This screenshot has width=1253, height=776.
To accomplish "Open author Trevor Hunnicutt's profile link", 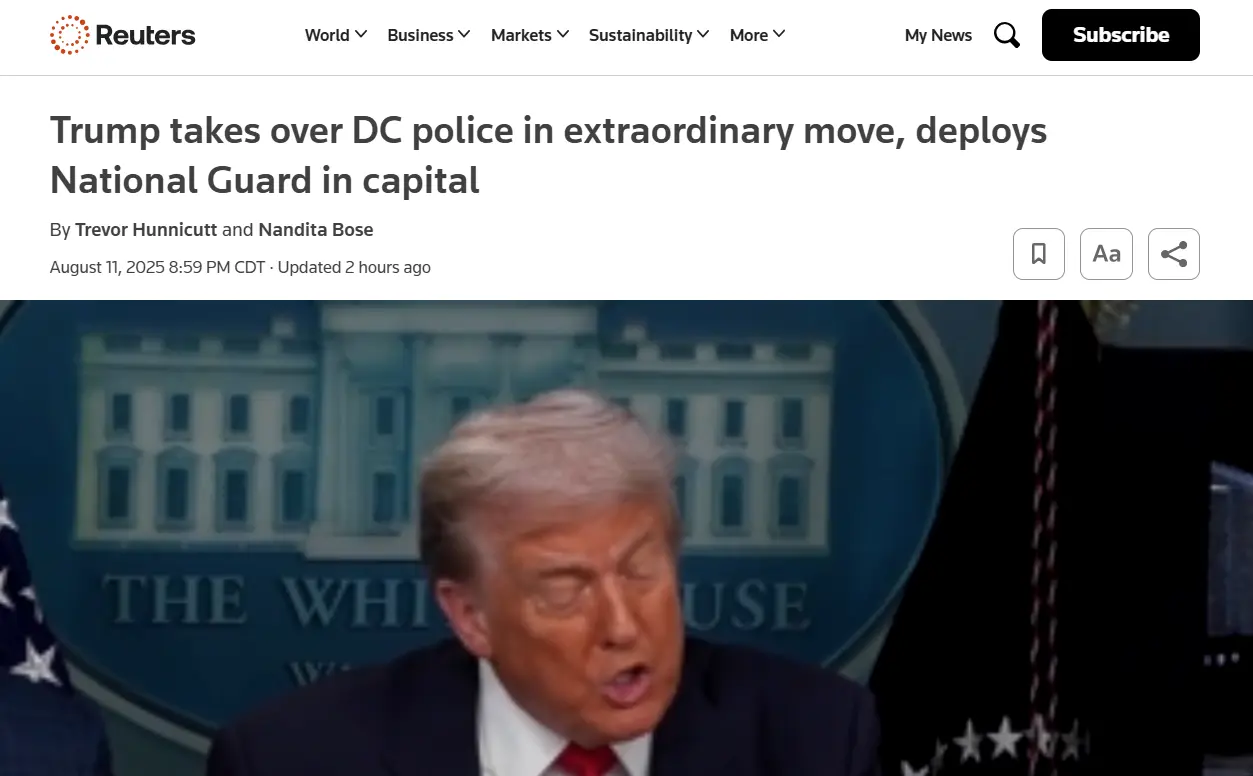I will click(x=146, y=230).
